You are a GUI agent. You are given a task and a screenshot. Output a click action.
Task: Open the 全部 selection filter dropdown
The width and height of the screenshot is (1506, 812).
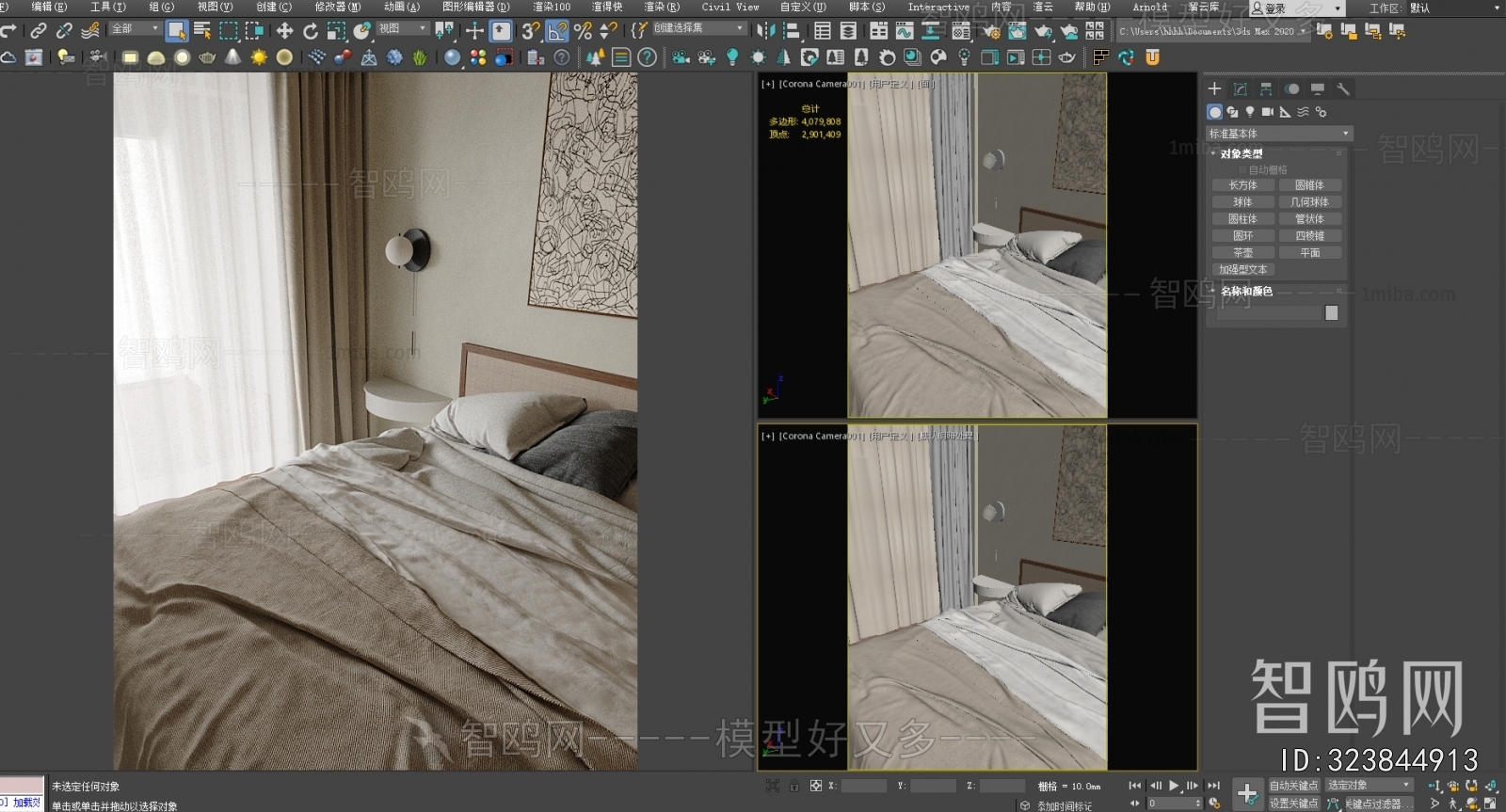(136, 29)
